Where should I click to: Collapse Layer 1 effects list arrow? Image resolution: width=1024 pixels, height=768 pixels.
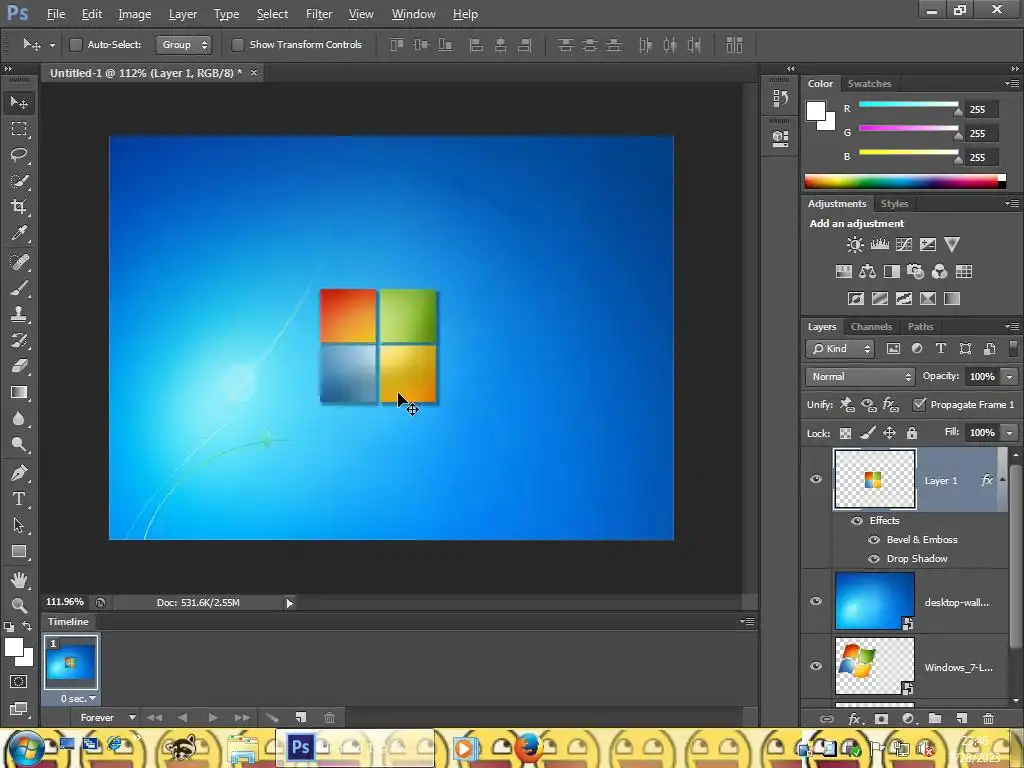tap(1002, 480)
